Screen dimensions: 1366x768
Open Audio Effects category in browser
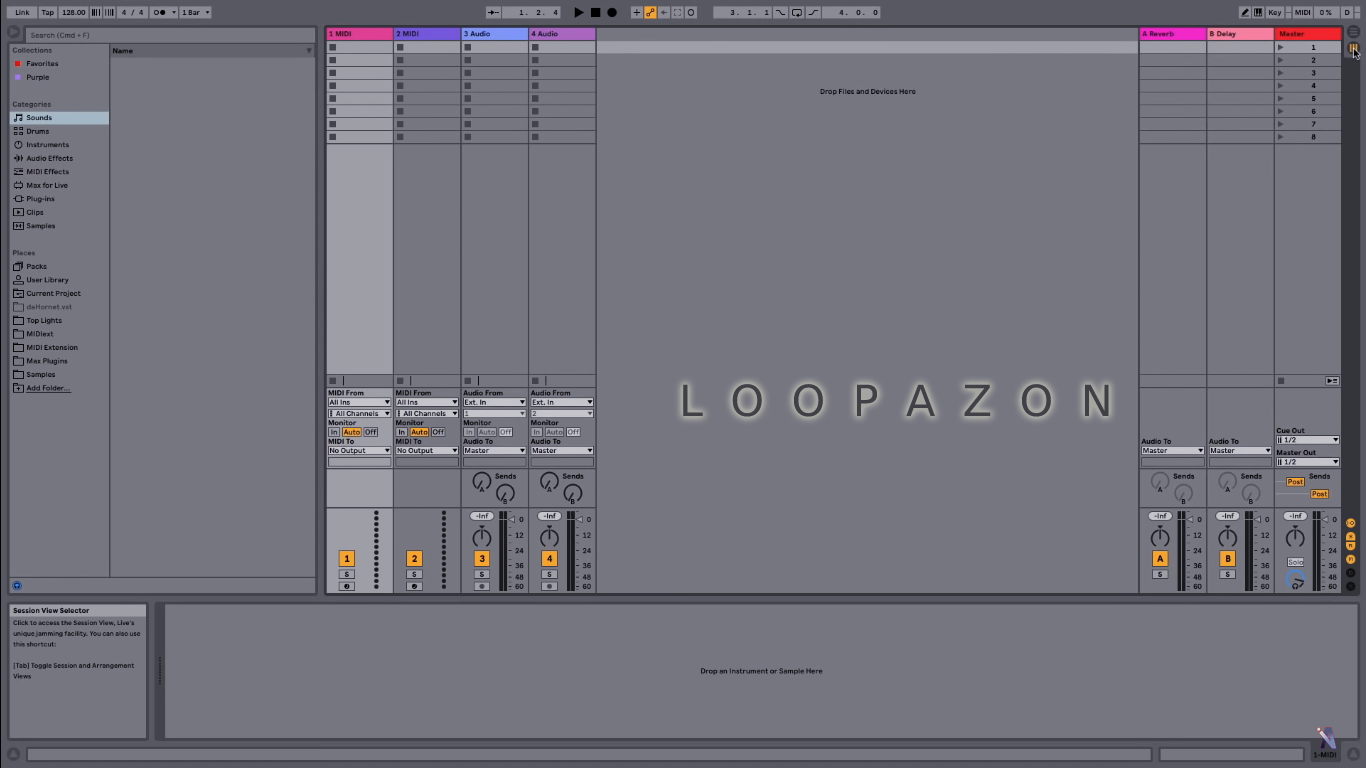click(x=59, y=158)
